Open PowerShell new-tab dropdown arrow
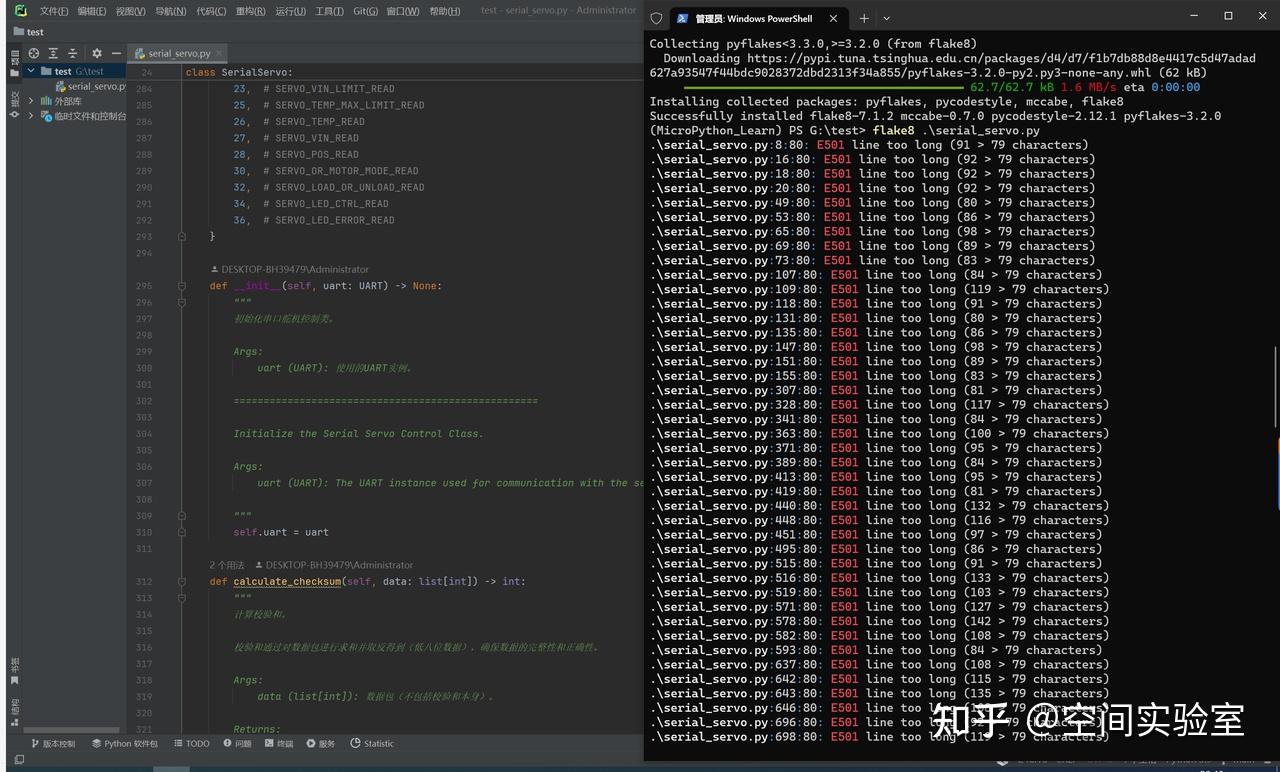This screenshot has height=772, width=1280. pyautogui.click(x=886, y=18)
